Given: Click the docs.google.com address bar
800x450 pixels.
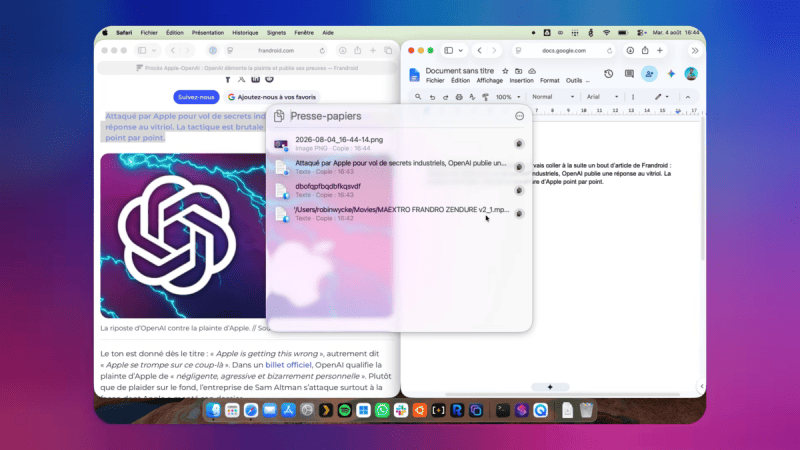Looking at the screenshot, I should click(x=564, y=51).
